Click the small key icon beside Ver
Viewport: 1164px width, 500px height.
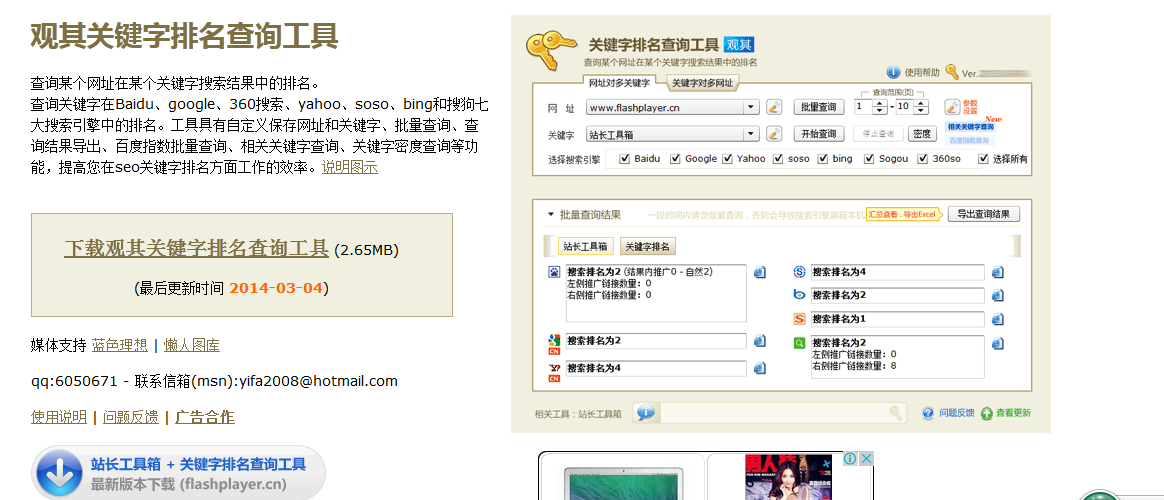952,72
